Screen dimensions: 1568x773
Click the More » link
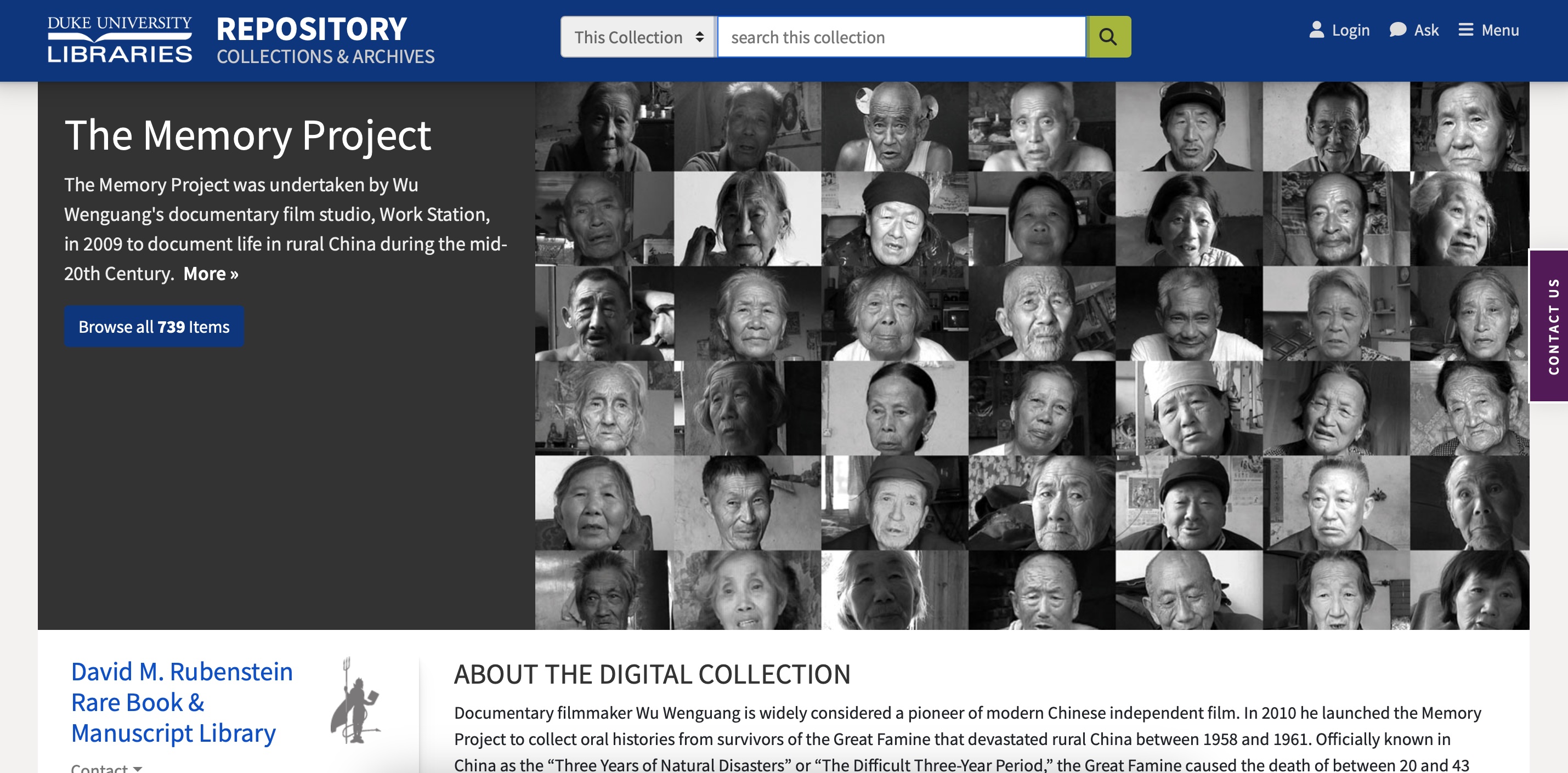(x=211, y=274)
